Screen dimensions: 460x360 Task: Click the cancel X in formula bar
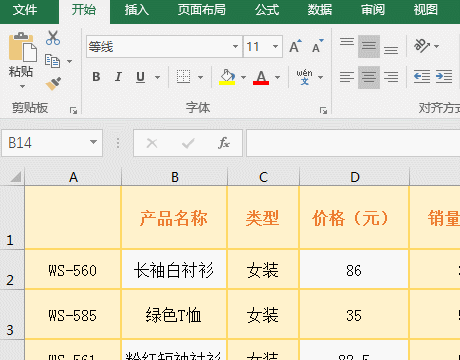point(152,143)
